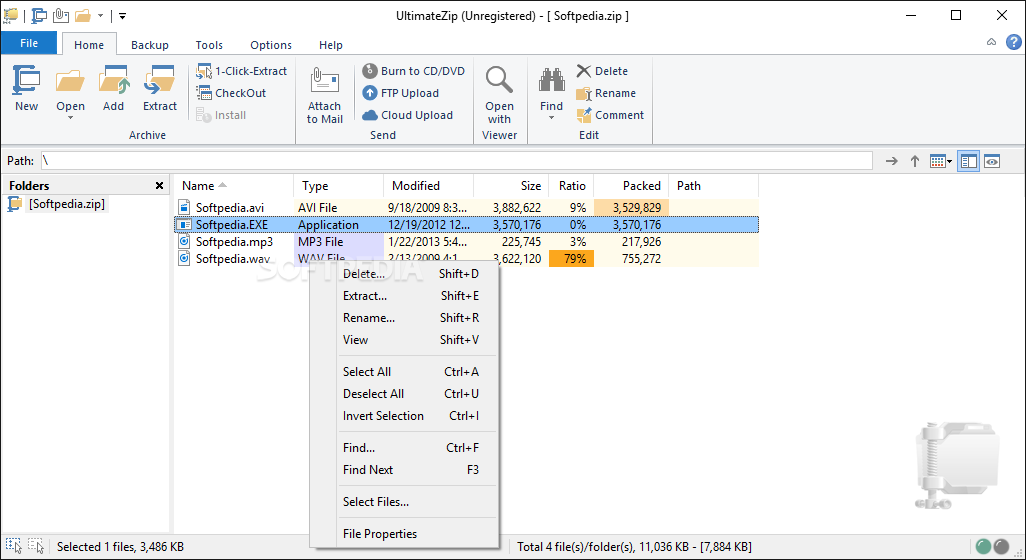Click the New archive icon

coord(26,80)
